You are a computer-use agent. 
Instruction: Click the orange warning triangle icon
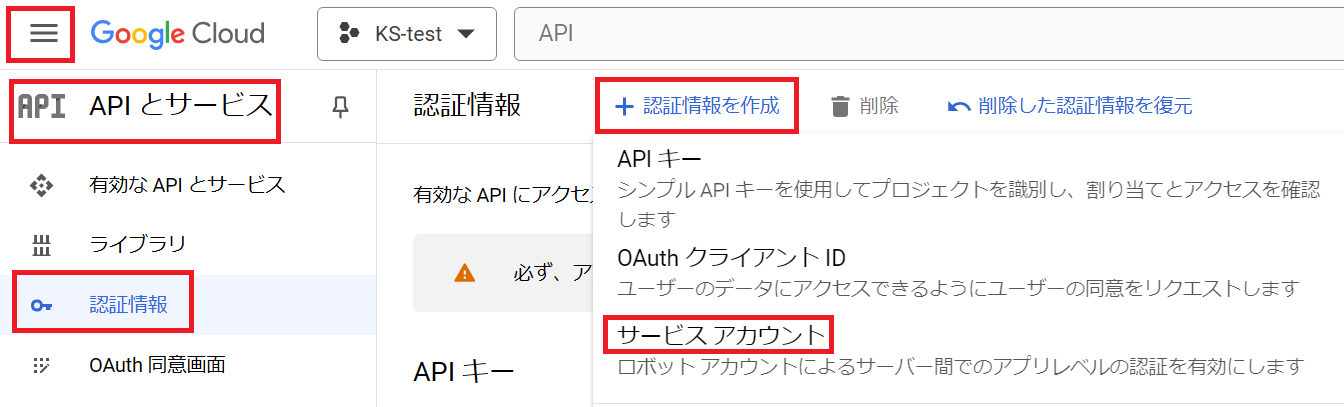[464, 273]
